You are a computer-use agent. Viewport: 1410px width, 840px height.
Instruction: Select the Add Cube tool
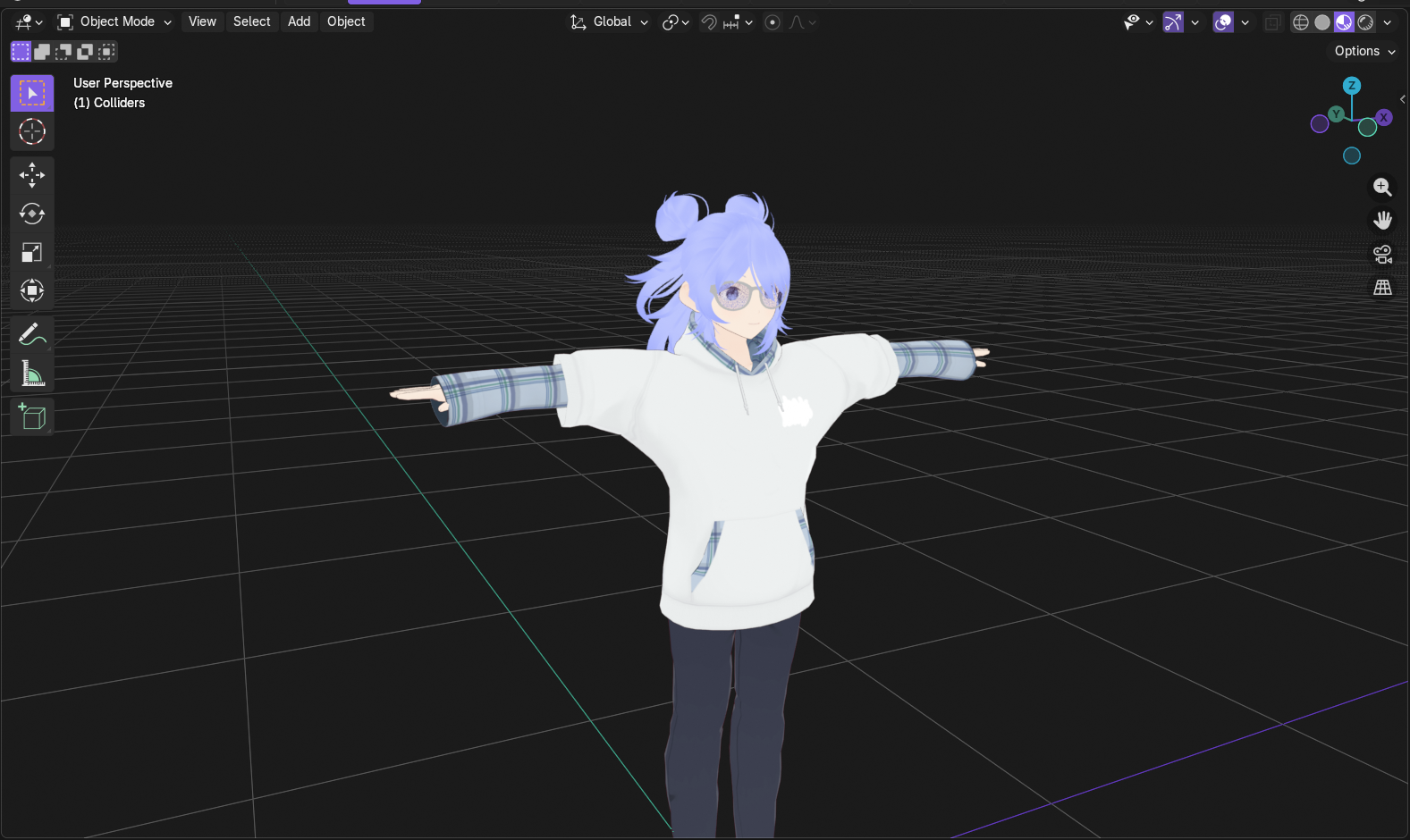32,416
